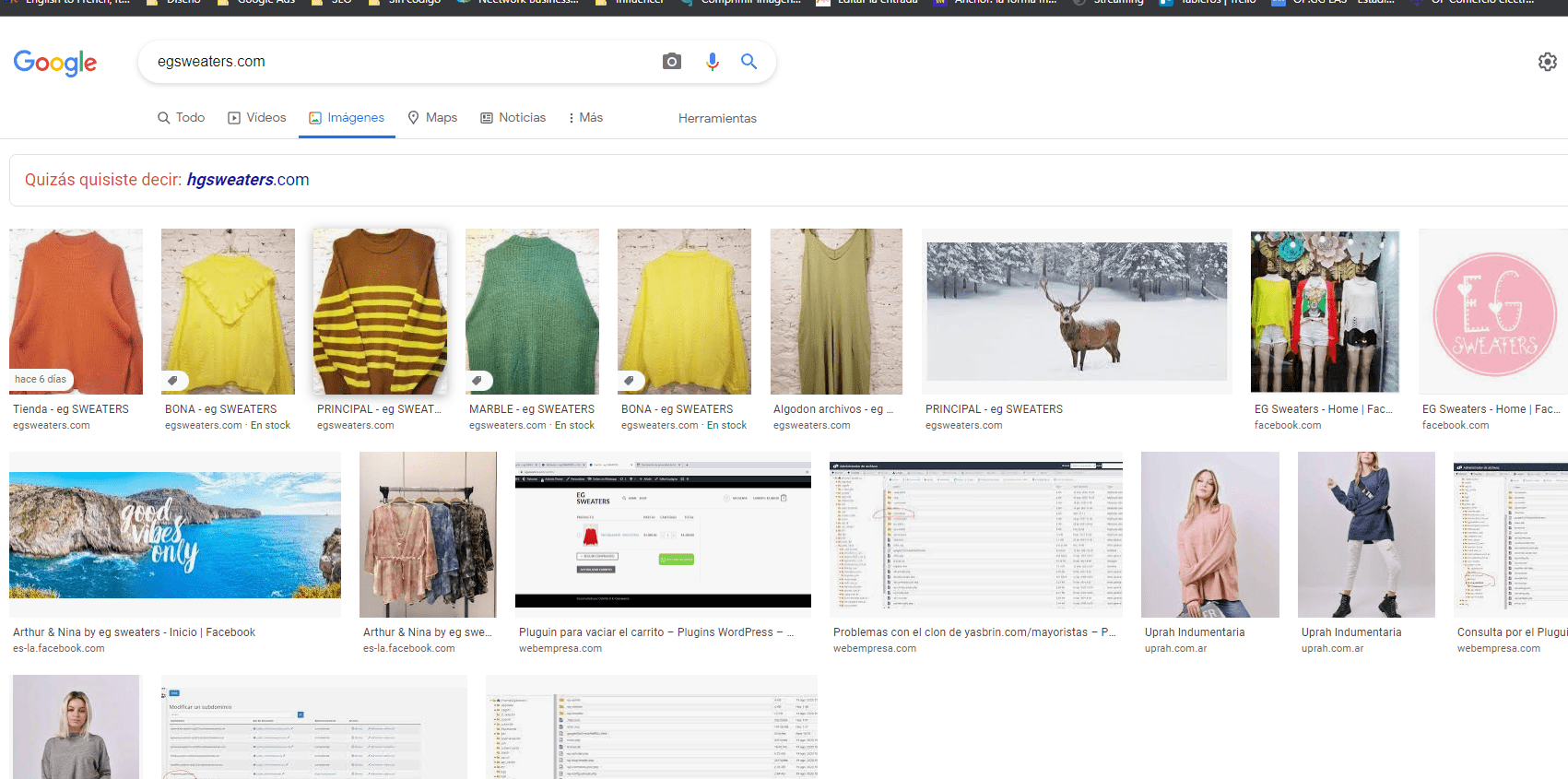The width and height of the screenshot is (1568, 779).
Task: Open the clothing rack Arthur & Nina image
Action: 428,535
